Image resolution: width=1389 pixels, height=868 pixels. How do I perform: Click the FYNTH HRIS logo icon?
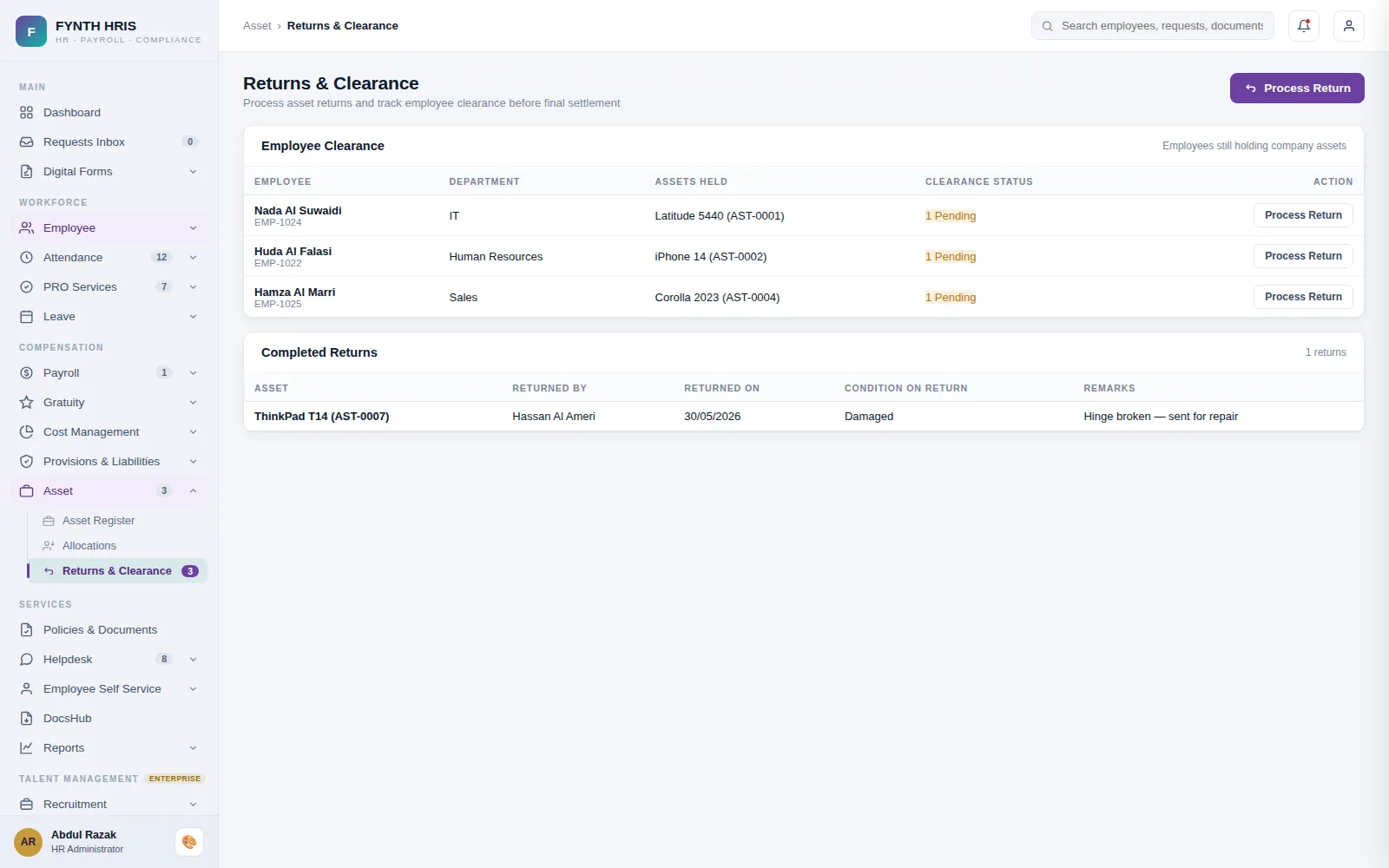(x=31, y=31)
